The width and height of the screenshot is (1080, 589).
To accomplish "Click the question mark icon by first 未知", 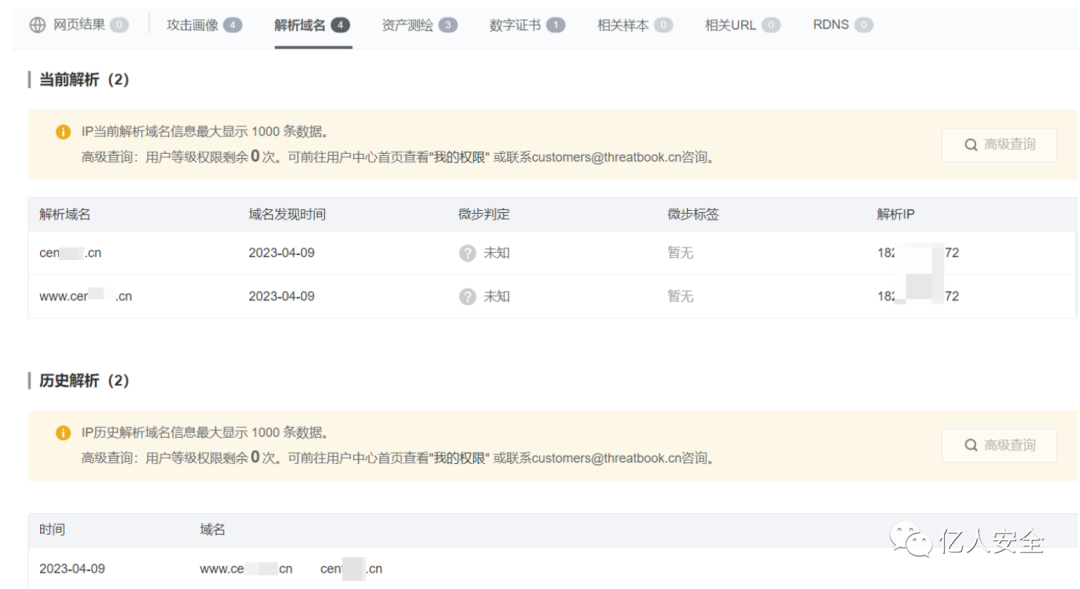I will click(x=466, y=252).
